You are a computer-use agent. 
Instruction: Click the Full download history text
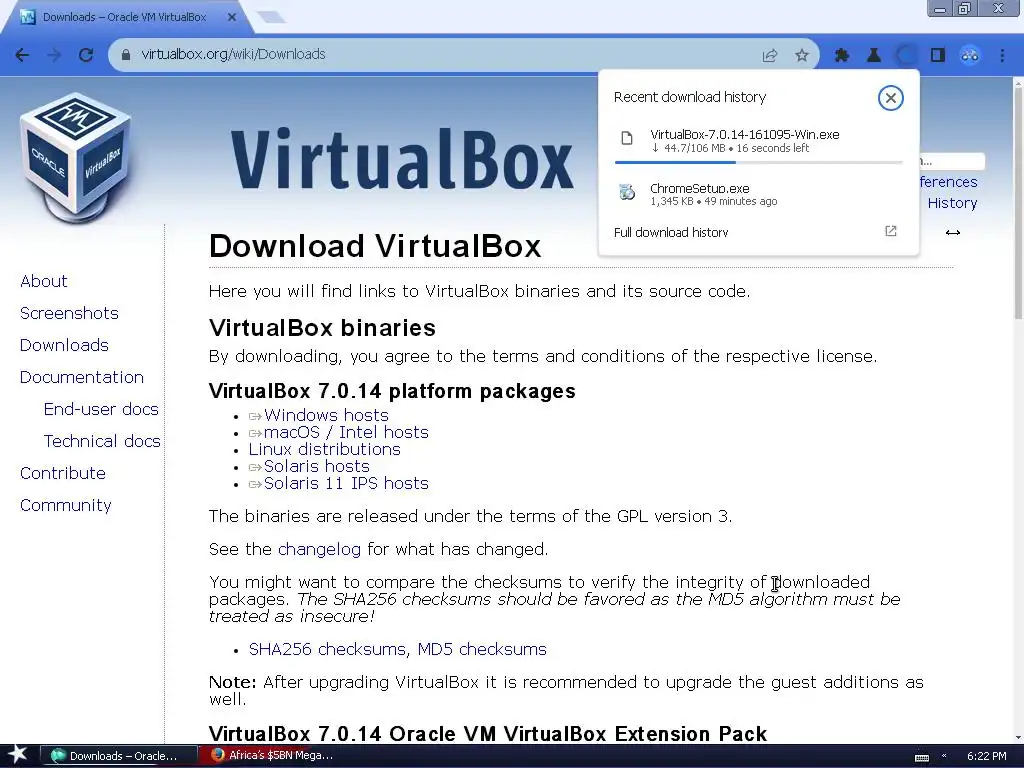[671, 232]
